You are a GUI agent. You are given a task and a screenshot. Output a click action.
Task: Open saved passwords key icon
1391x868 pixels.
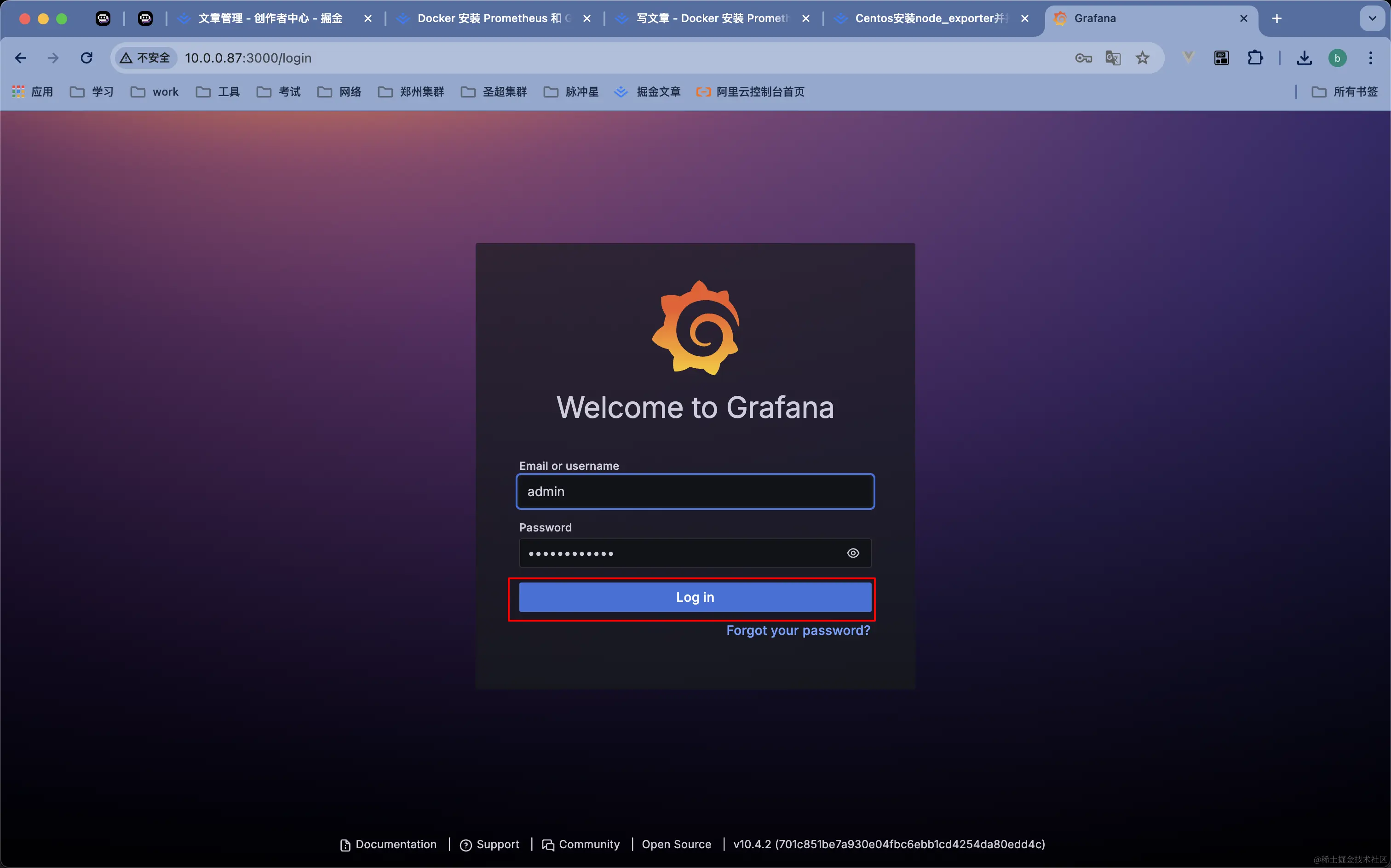click(1083, 58)
